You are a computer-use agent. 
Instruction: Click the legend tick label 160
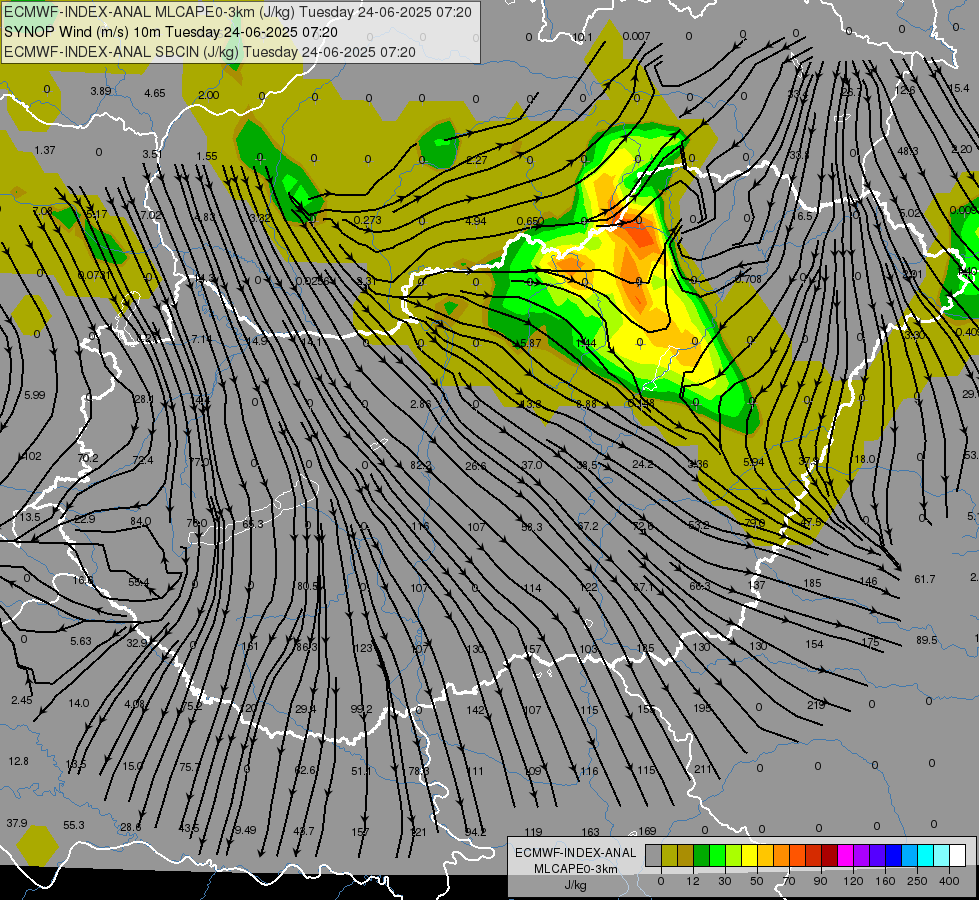[885, 881]
